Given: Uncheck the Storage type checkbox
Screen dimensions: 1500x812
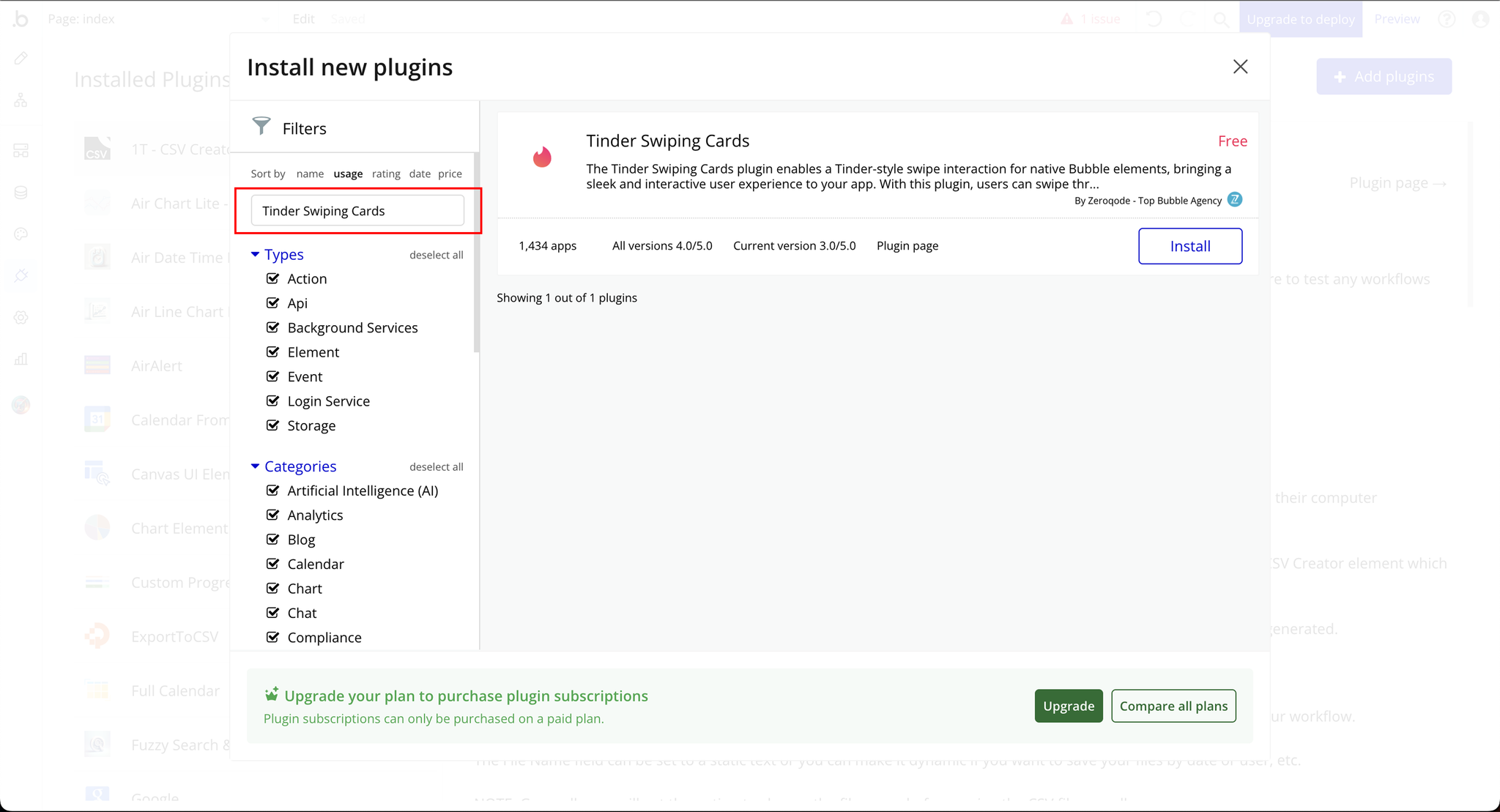Looking at the screenshot, I should (272, 425).
